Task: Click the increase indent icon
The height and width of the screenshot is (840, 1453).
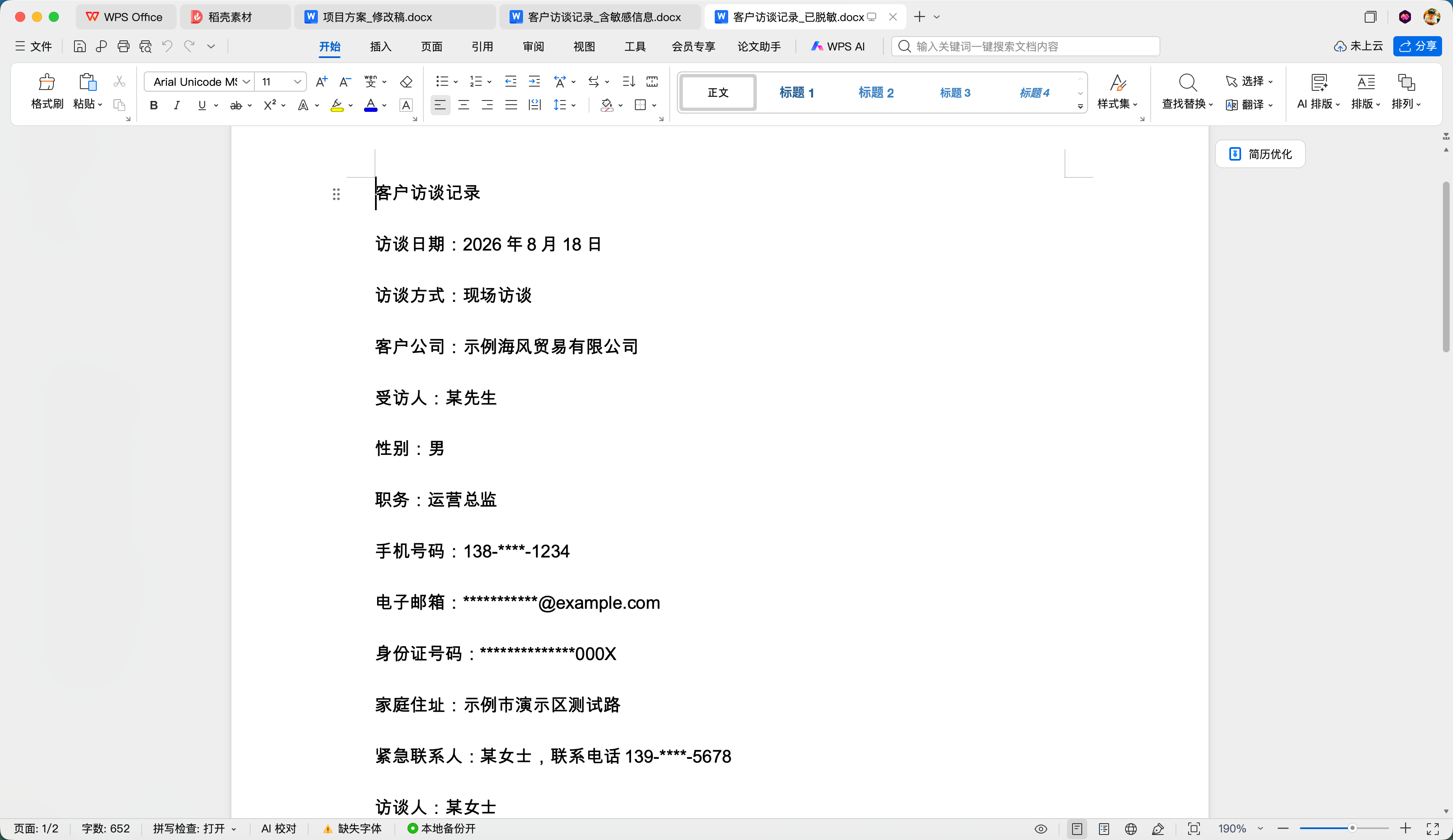Action: click(534, 81)
